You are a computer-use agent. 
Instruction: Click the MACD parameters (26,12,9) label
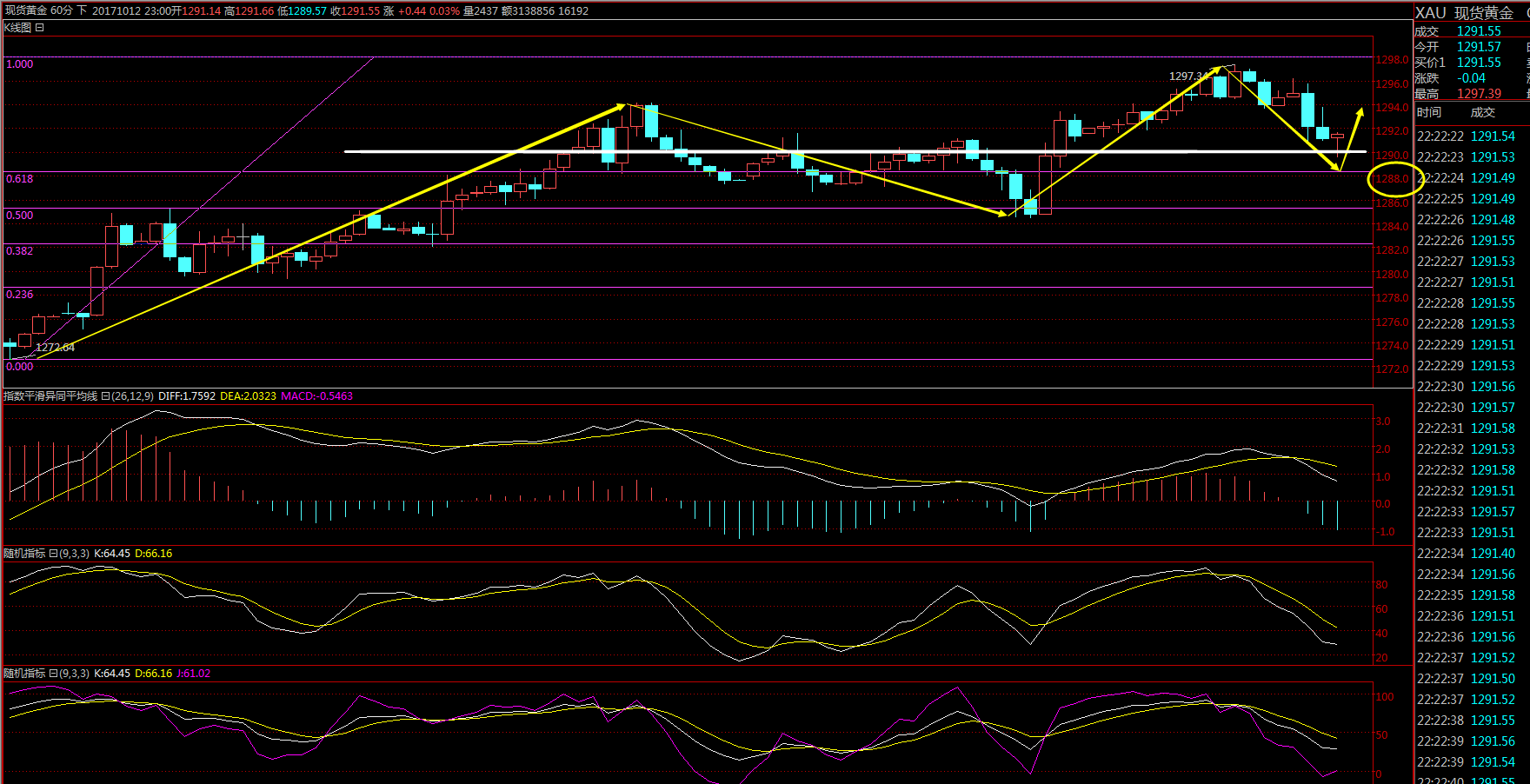tap(133, 396)
